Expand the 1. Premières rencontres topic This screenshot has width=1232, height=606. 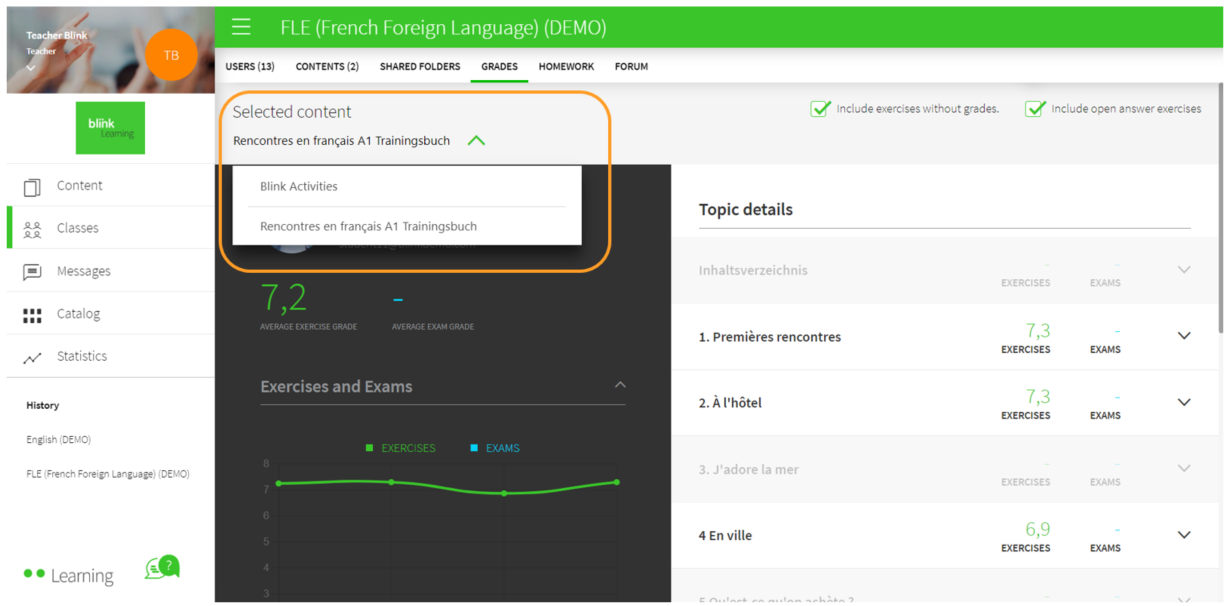(1184, 336)
